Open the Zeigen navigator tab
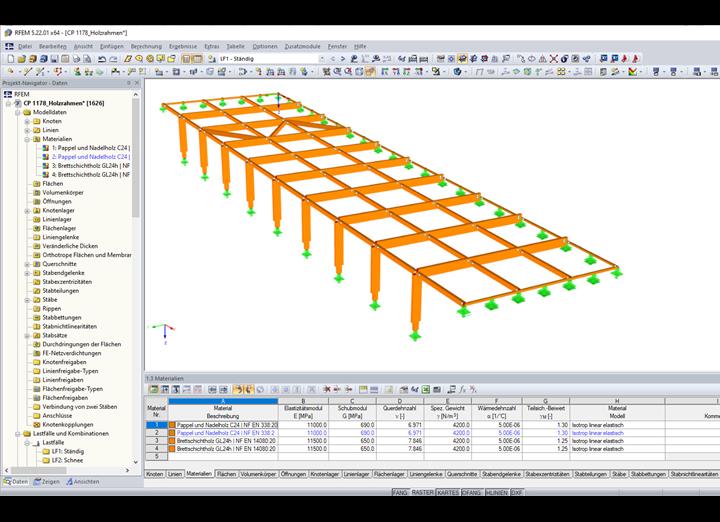The width and height of the screenshot is (720, 522). [47, 482]
